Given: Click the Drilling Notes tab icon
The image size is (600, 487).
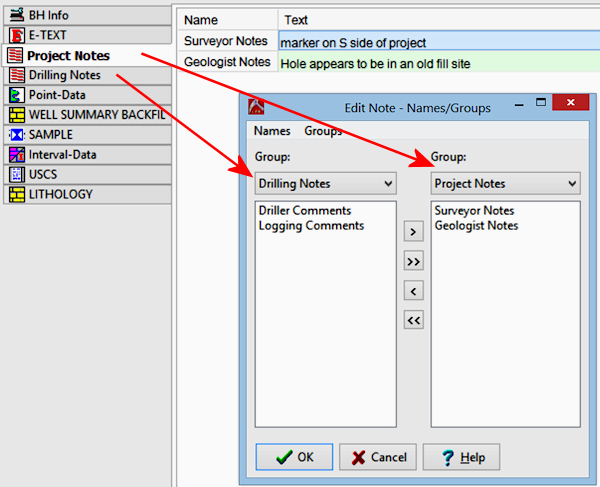Looking at the screenshot, I should [16, 76].
